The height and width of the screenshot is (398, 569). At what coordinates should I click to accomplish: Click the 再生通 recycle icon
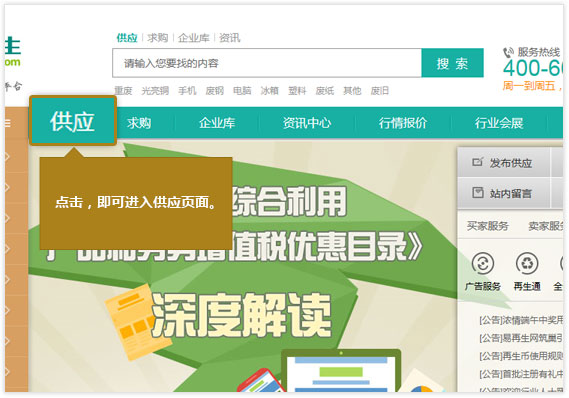(527, 263)
